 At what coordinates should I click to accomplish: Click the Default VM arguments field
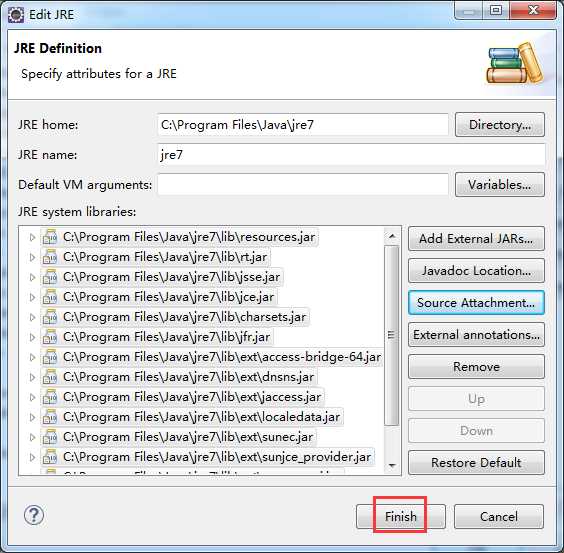pos(303,185)
